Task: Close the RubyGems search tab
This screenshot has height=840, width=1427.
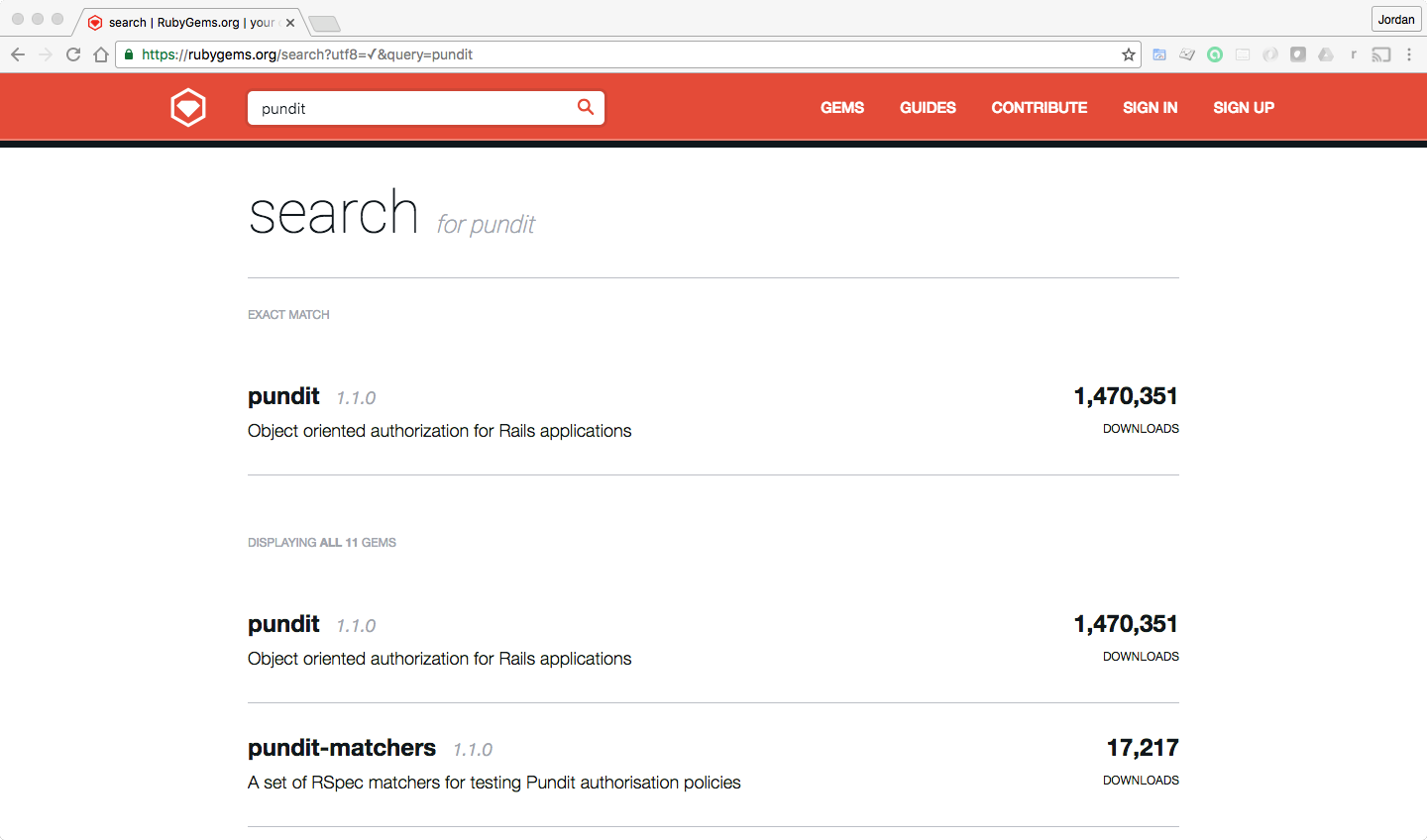Action: click(x=290, y=22)
